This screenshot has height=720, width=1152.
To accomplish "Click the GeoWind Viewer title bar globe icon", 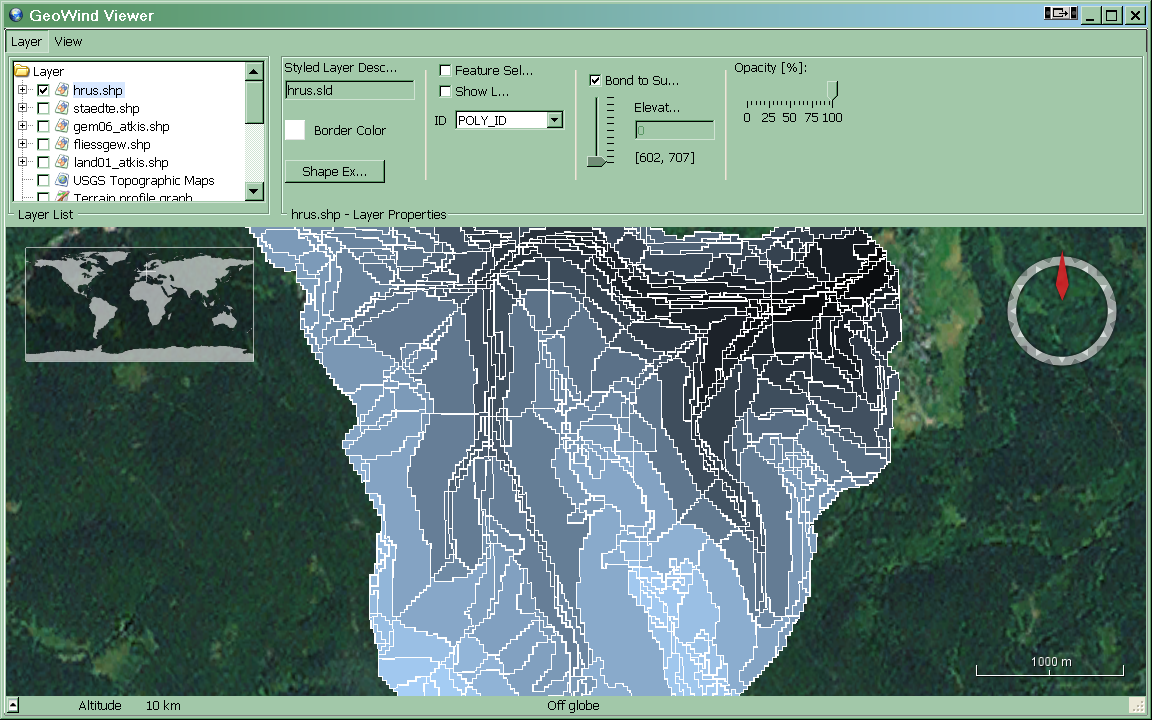I will point(15,15).
